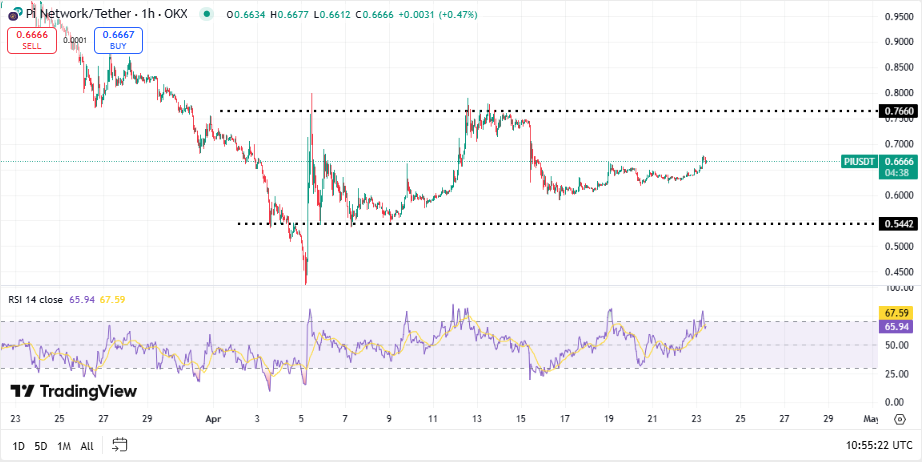922x462 pixels.
Task: Click the PIUSDT symbol tag on price axis
Action: pos(860,161)
